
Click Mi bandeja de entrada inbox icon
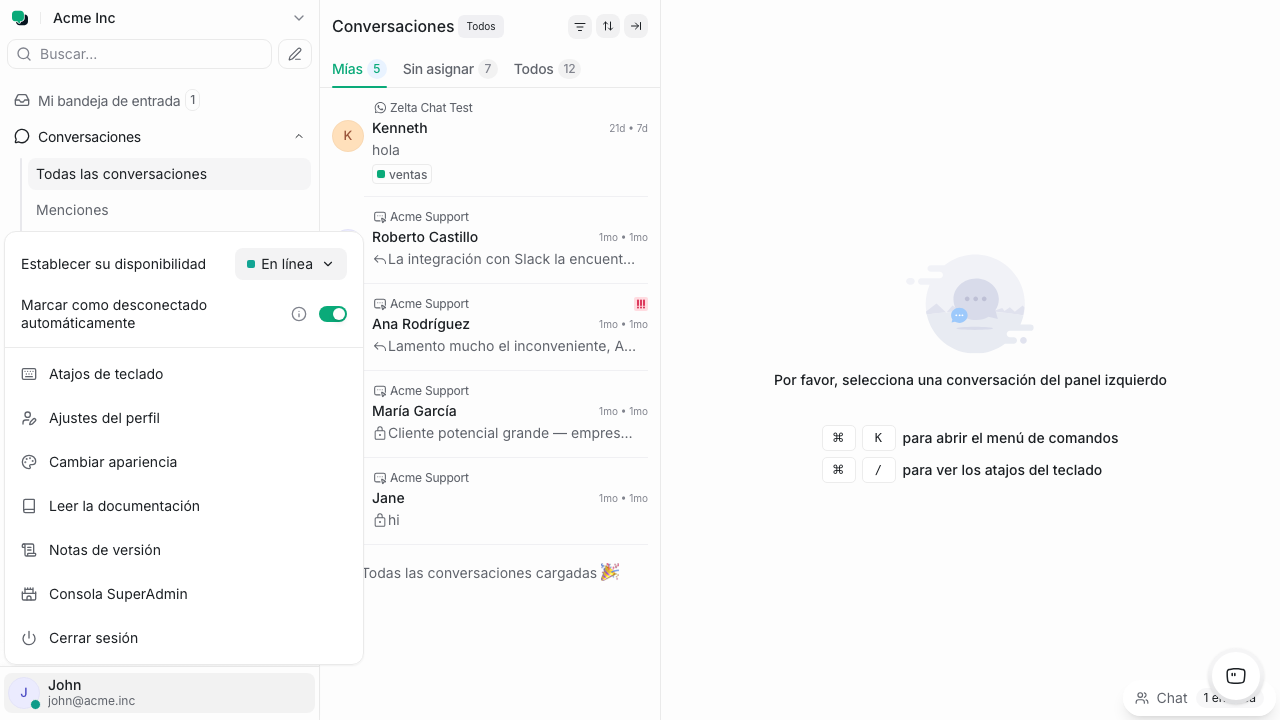click(22, 100)
